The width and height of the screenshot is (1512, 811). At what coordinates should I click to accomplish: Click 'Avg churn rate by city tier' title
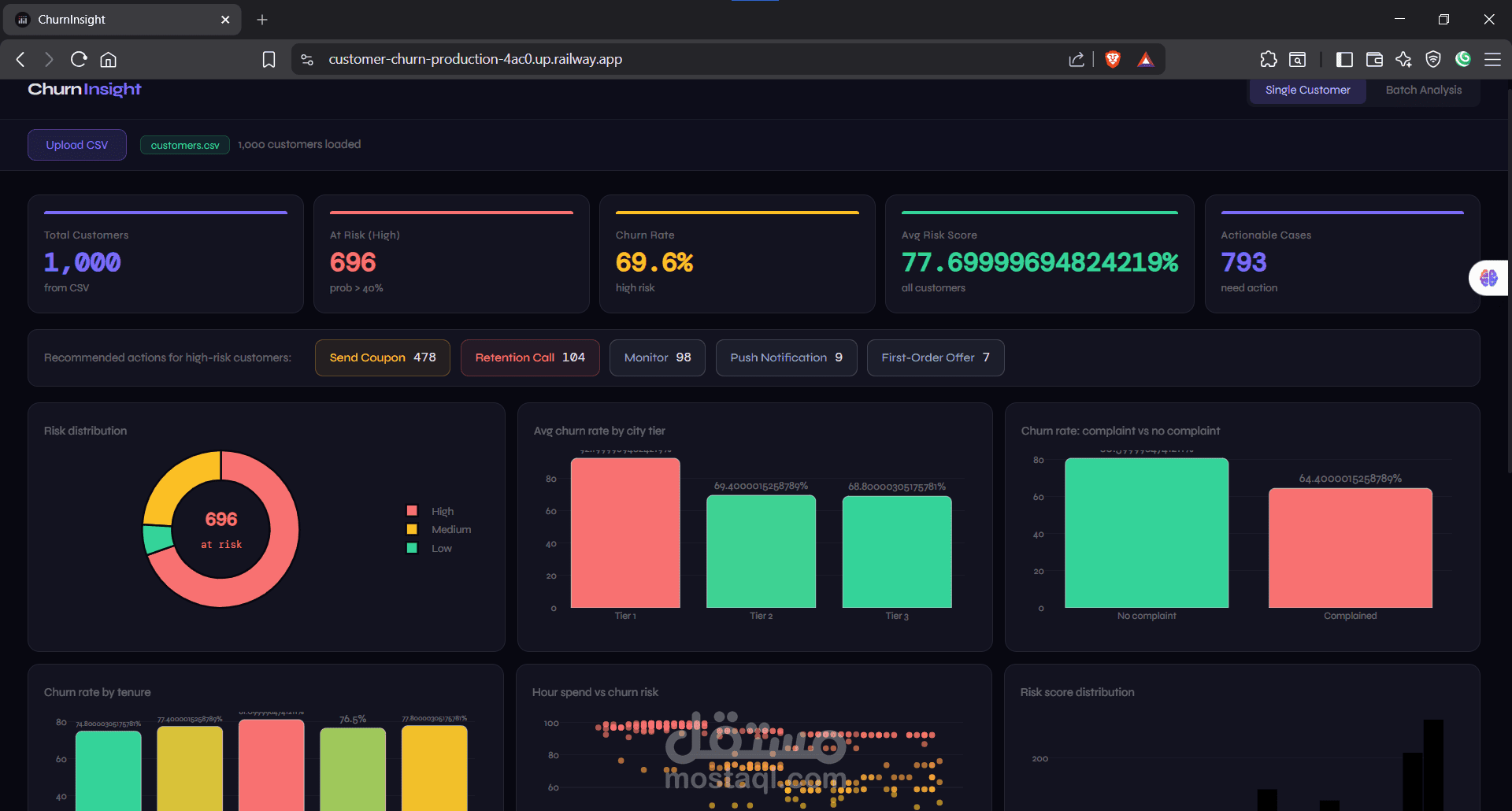(x=599, y=431)
